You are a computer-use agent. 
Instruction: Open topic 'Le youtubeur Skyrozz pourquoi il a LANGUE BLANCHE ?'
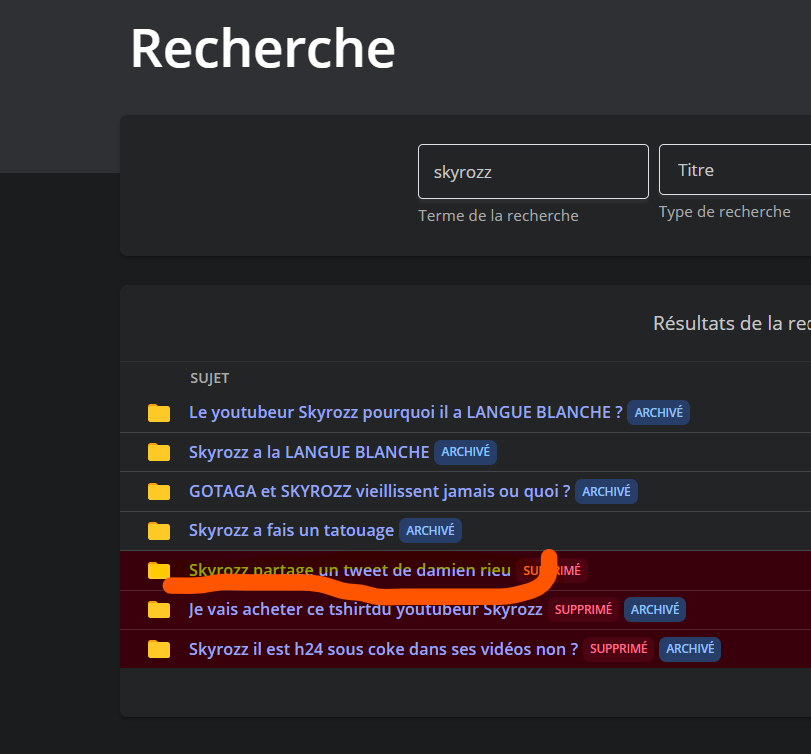[x=406, y=412]
